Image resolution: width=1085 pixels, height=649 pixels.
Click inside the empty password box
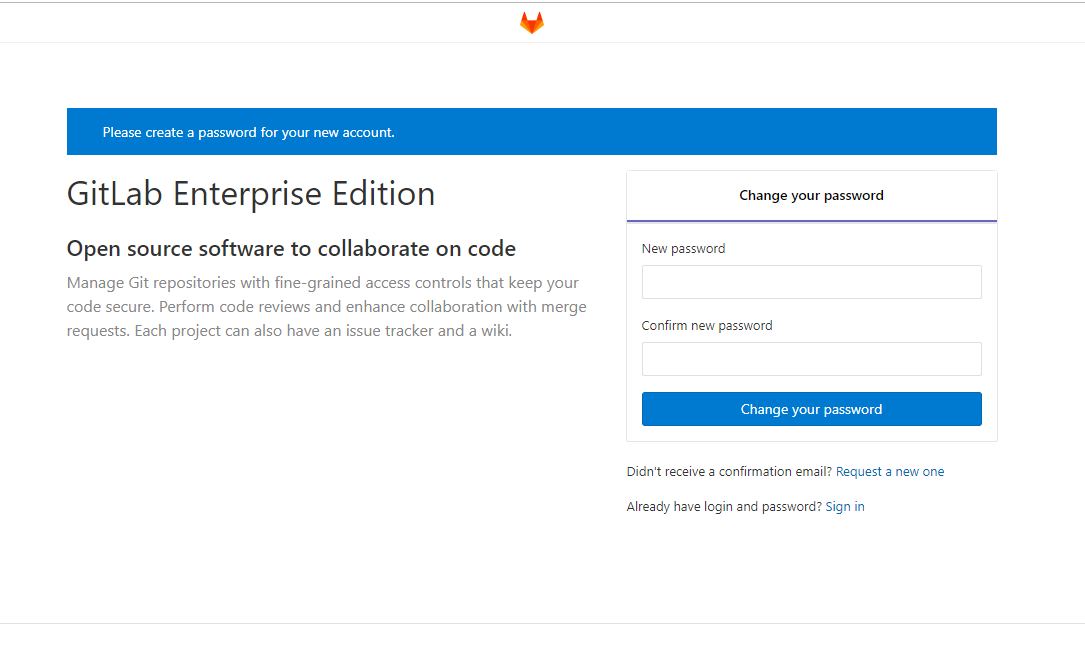point(811,281)
